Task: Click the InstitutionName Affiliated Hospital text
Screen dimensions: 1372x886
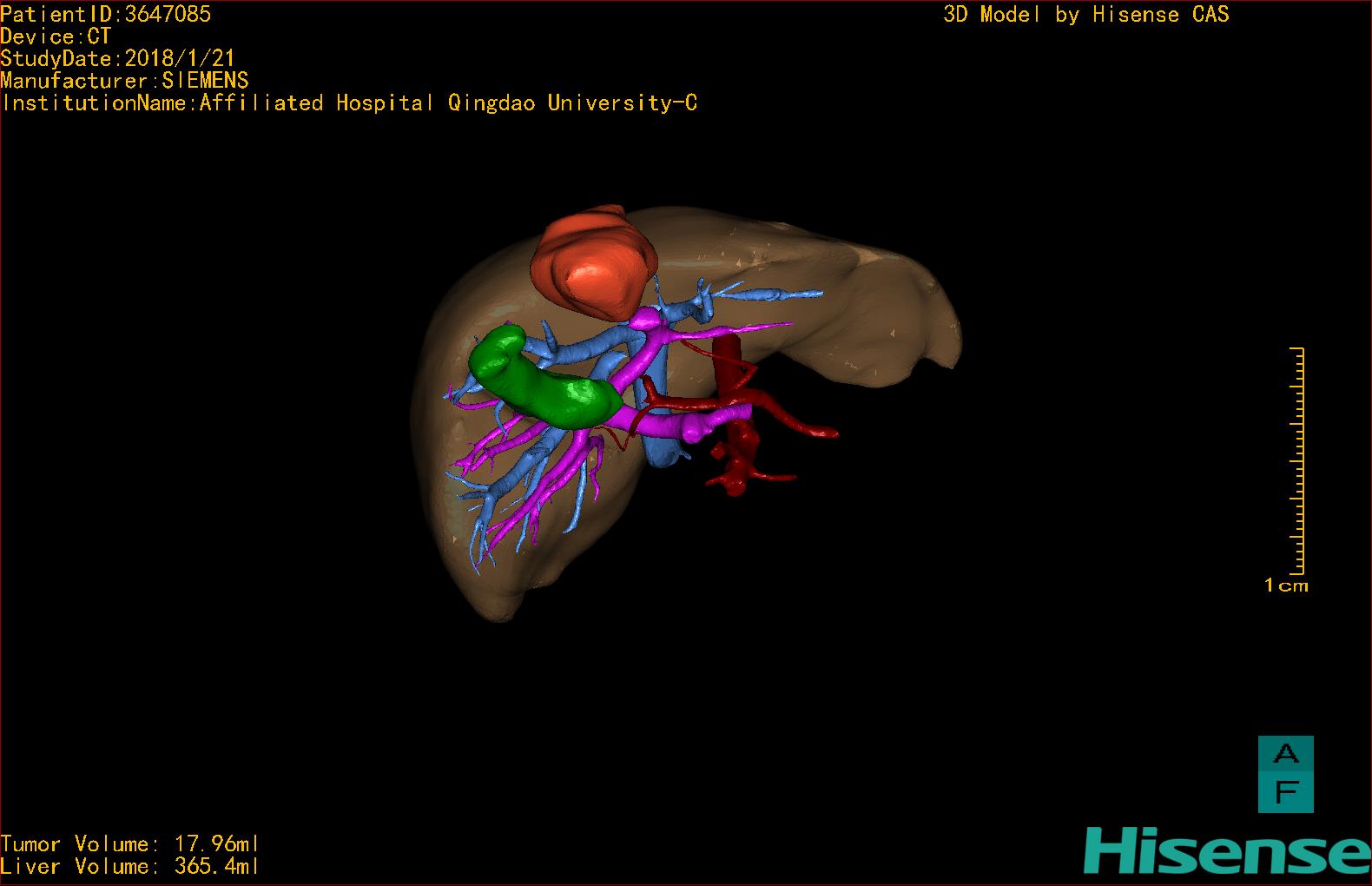Action: 349,103
